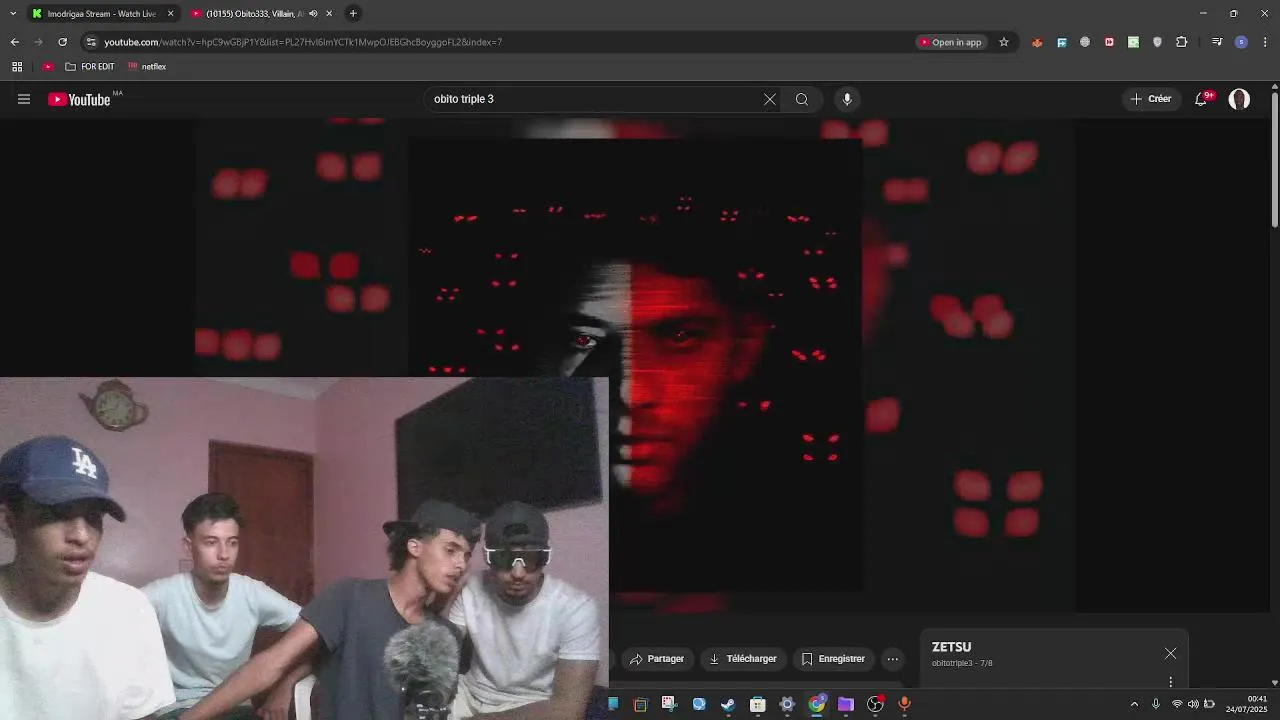
Task: Click the red fast-forward extension icon
Action: point(1109,42)
